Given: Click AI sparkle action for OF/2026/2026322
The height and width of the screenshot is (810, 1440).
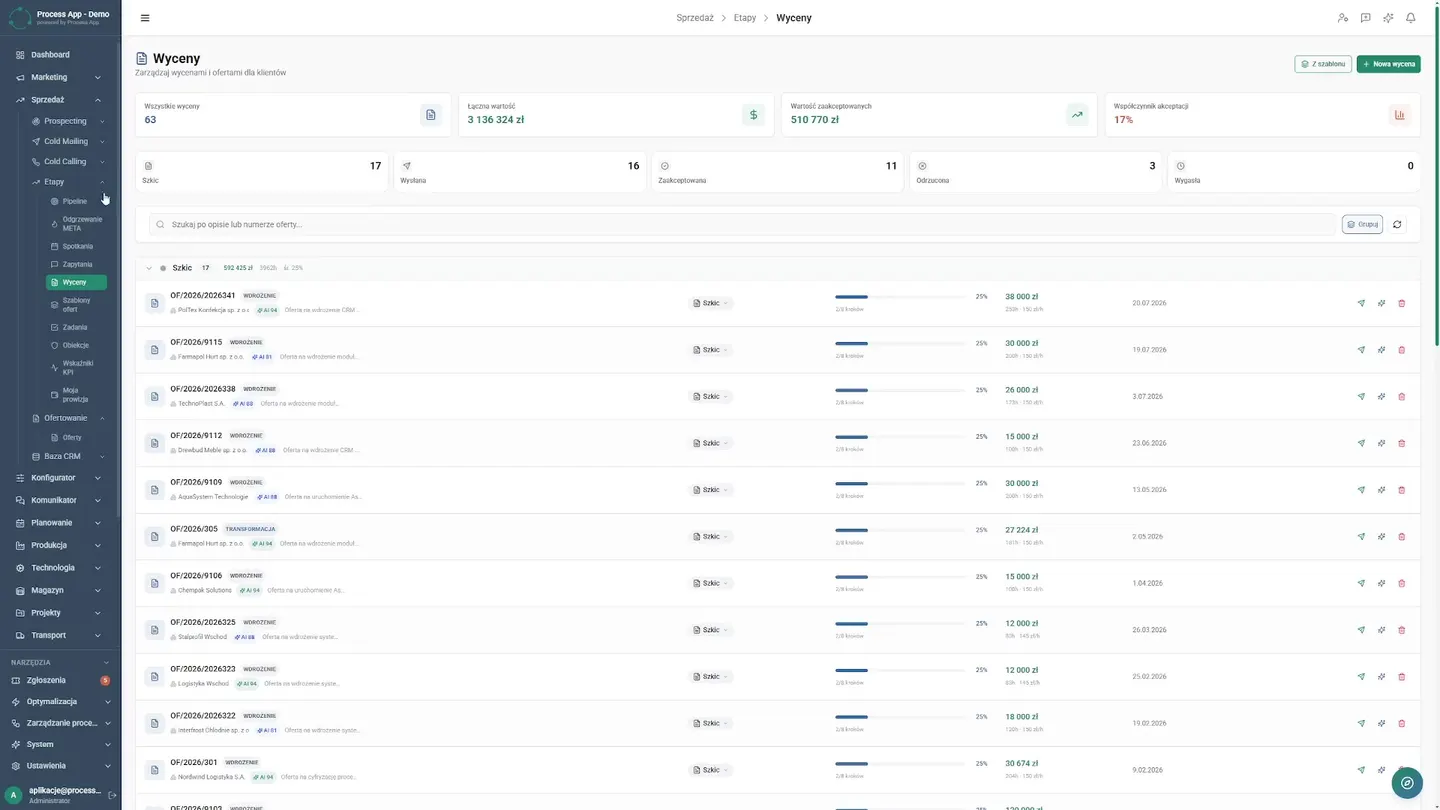Looking at the screenshot, I should tap(1381, 723).
